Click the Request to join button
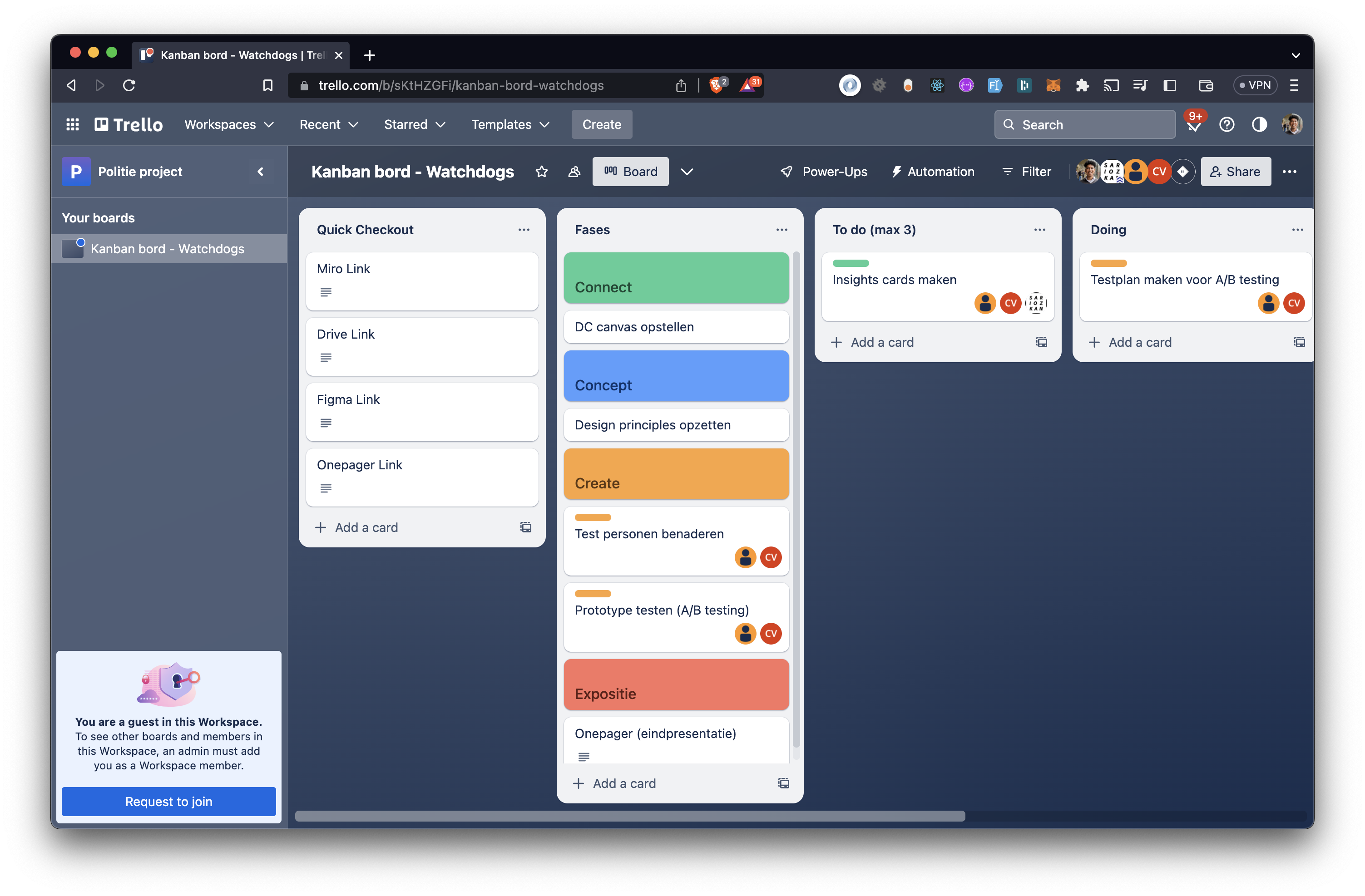This screenshot has height=896, width=1365. (168, 802)
